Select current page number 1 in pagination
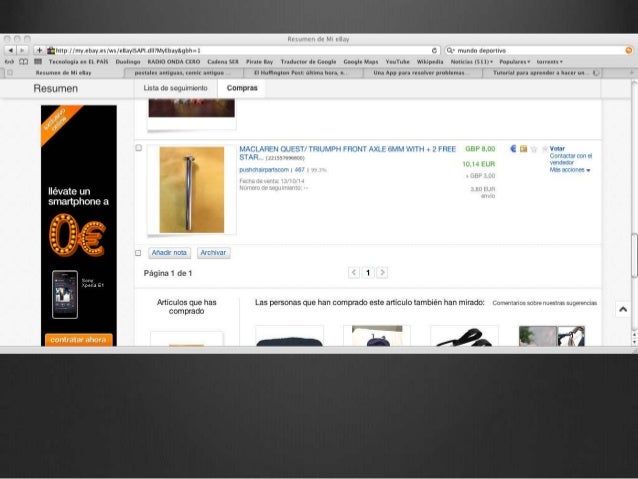638x479 pixels. click(x=368, y=272)
